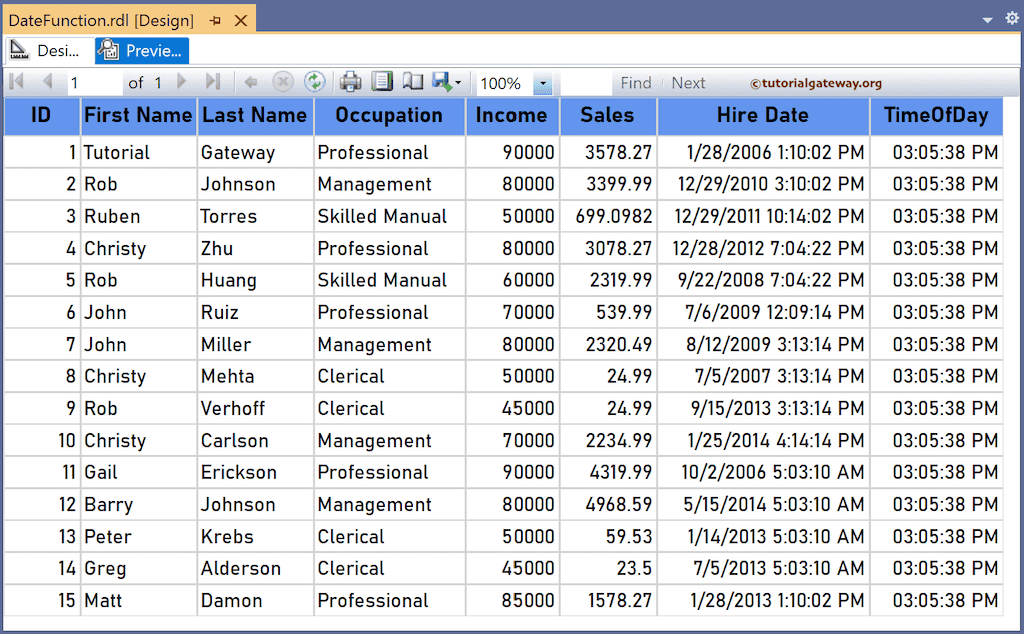Refresh the report preview
This screenshot has height=634, width=1024.
[x=314, y=83]
